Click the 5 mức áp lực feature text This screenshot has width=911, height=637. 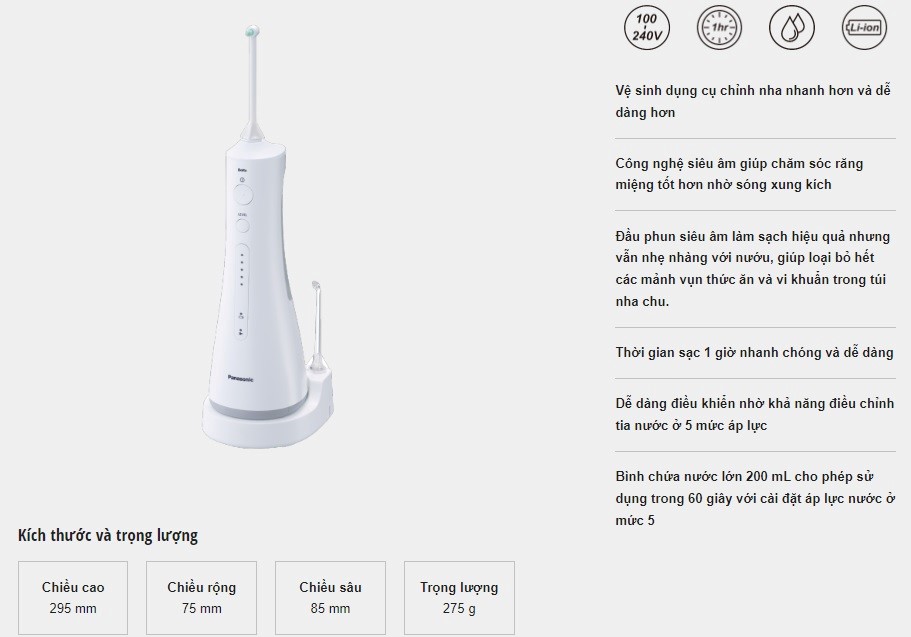coord(755,414)
